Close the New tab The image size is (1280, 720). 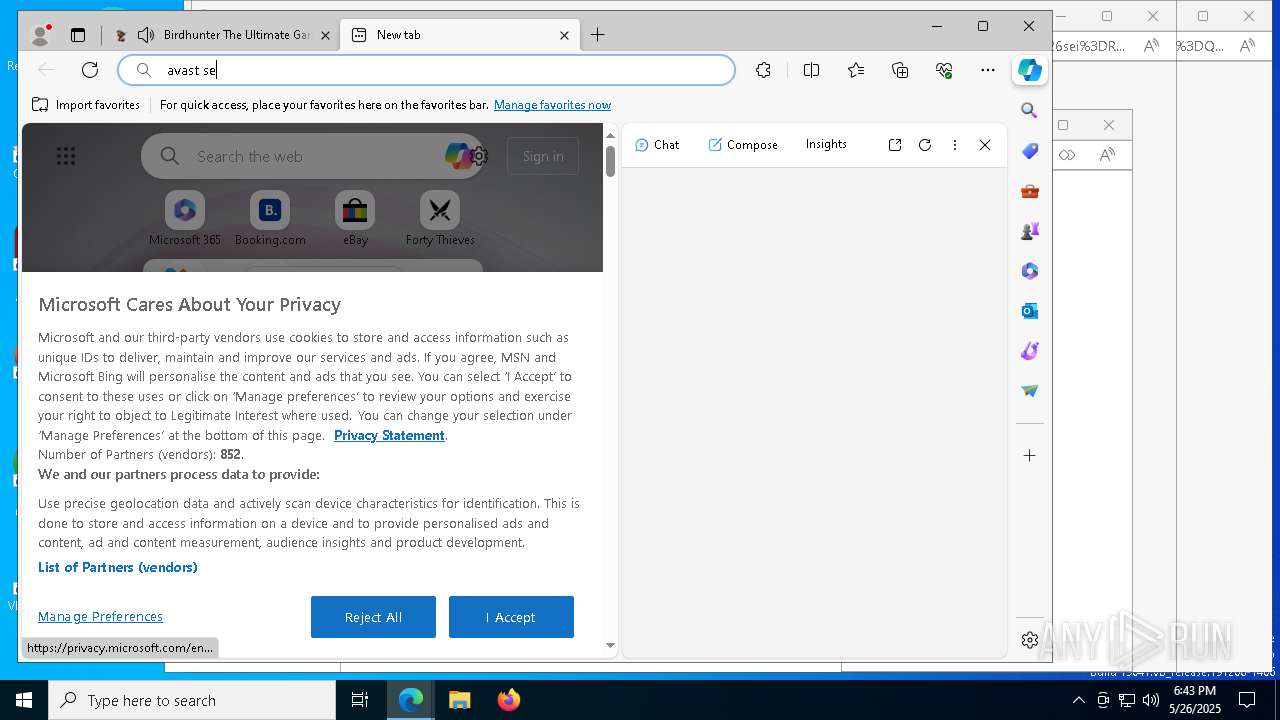(564, 35)
